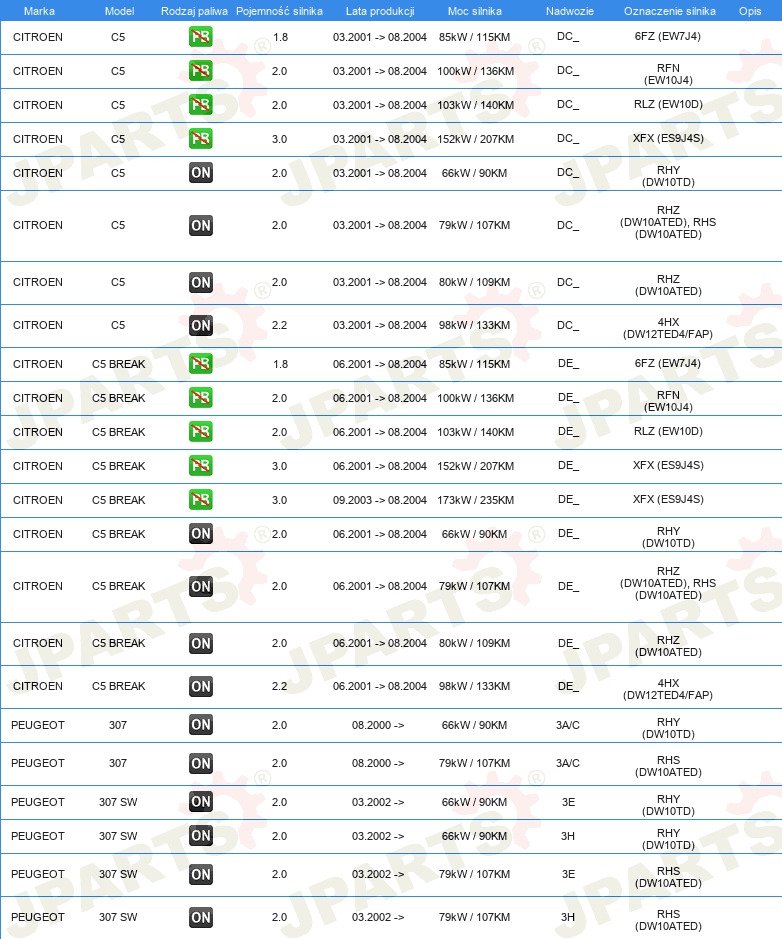Select date 09.2003 -> 08.2004 in C5 BREAK row
This screenshot has height=939, width=782.
pos(380,500)
